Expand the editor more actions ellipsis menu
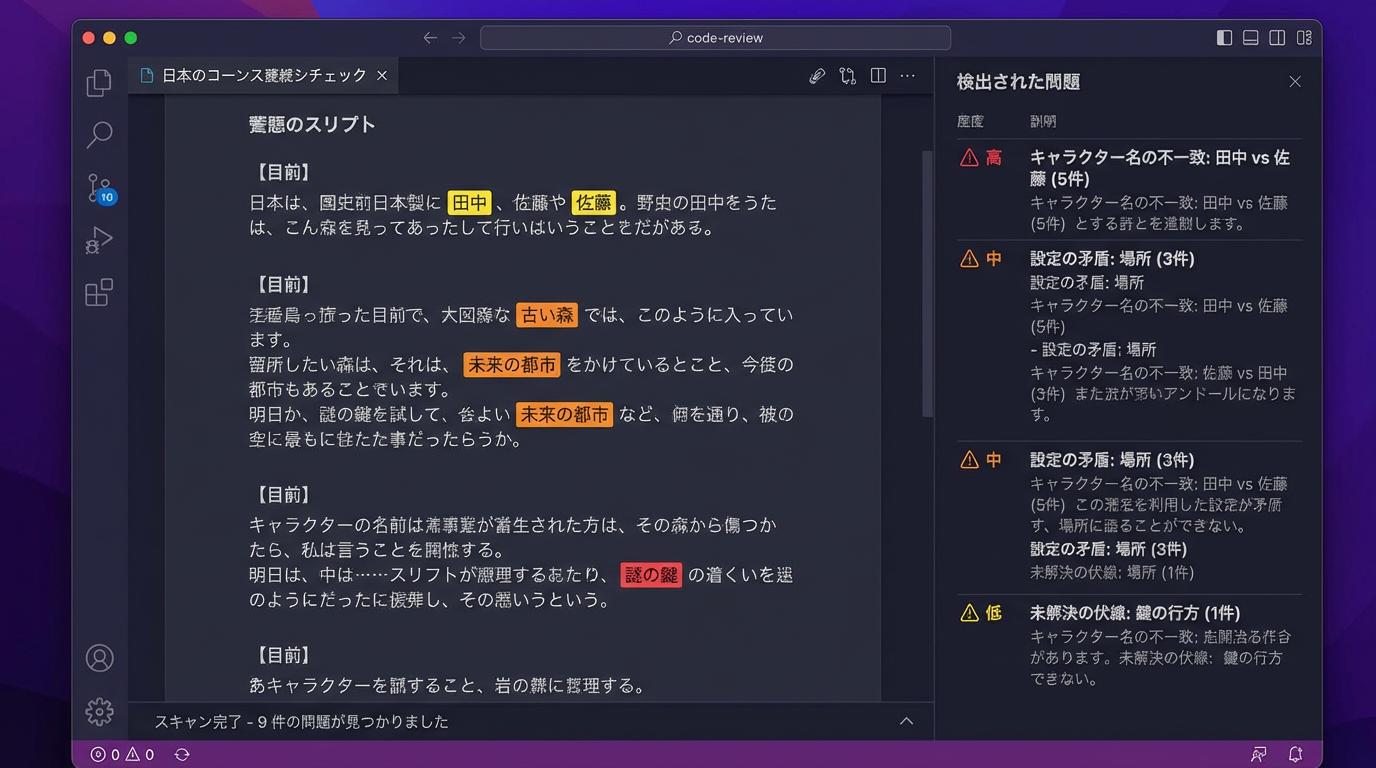Viewport: 1376px width, 768px height. point(907,75)
